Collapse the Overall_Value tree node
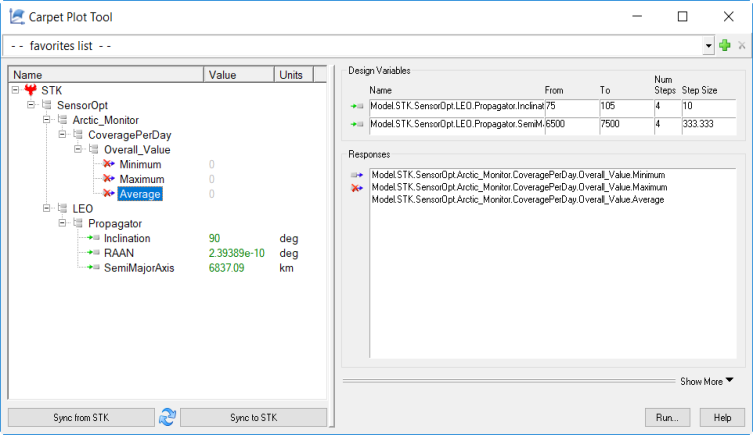This screenshot has width=753, height=435. [x=78, y=149]
